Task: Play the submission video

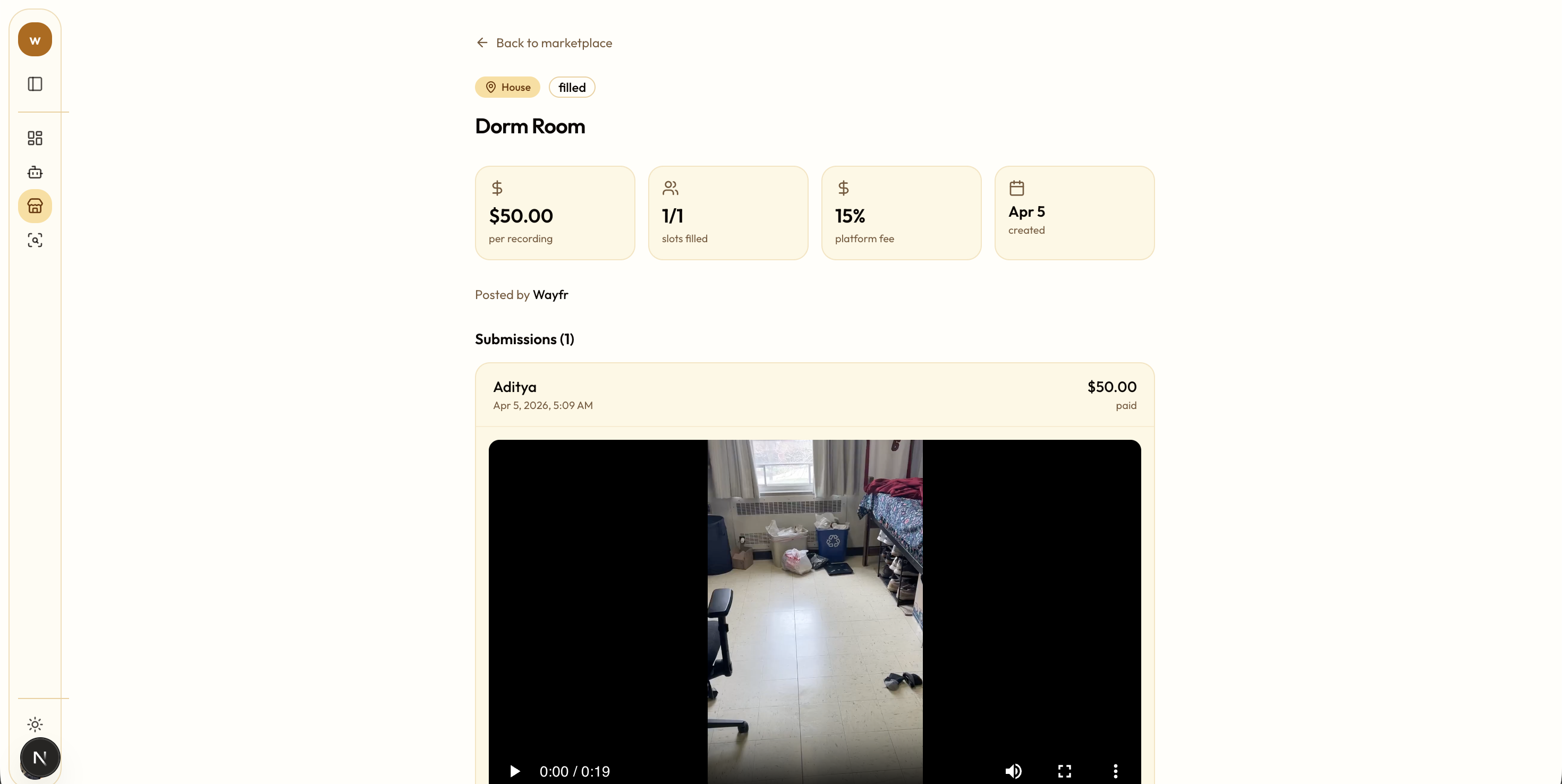Action: pyautogui.click(x=515, y=771)
